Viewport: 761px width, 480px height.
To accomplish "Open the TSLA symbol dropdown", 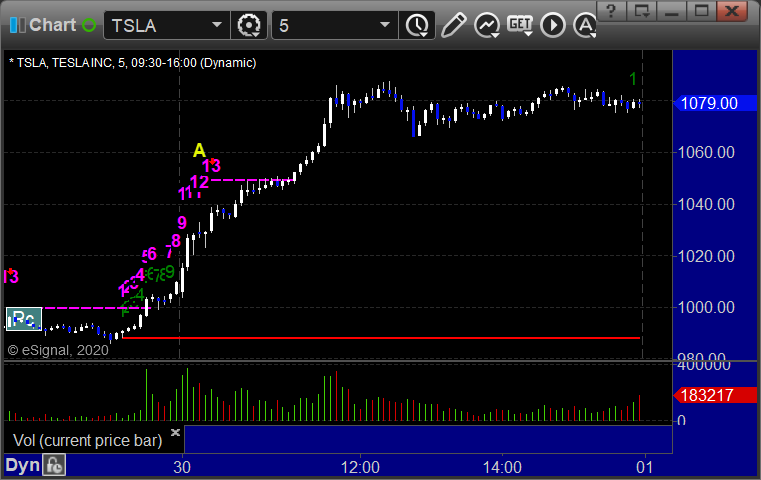I will tap(216, 25).
